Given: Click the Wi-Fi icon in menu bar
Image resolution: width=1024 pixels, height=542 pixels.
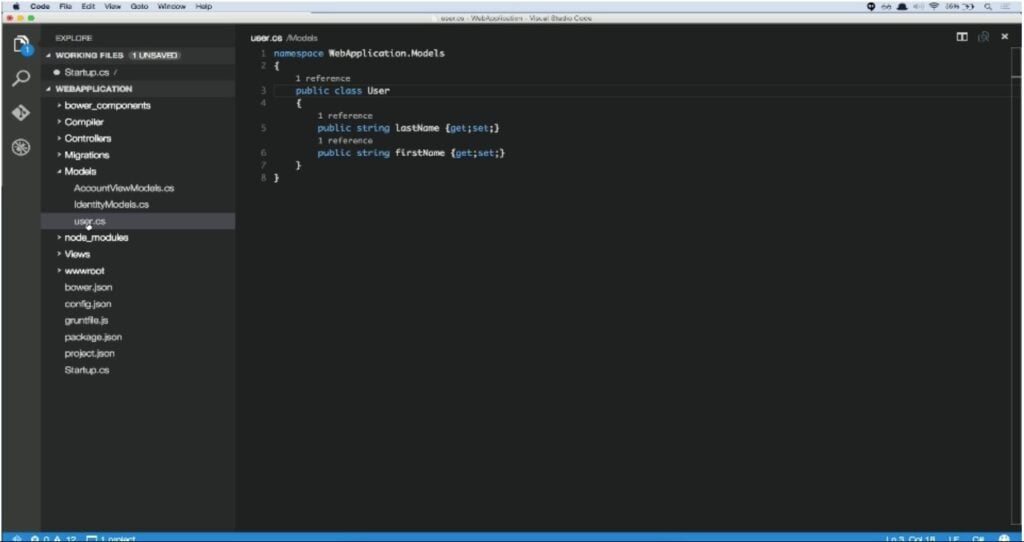Looking at the screenshot, I should [x=934, y=6].
